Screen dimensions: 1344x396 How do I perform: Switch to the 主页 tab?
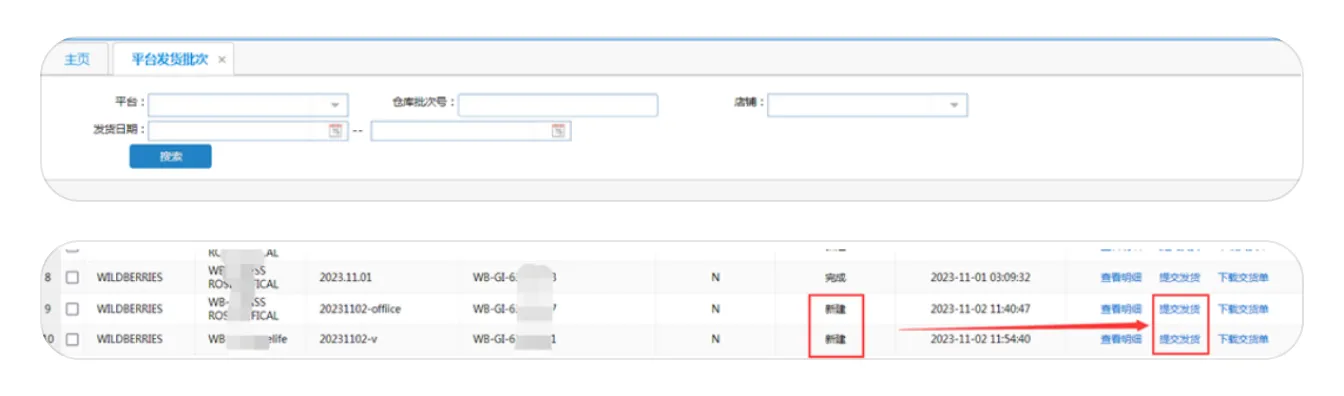[77, 59]
